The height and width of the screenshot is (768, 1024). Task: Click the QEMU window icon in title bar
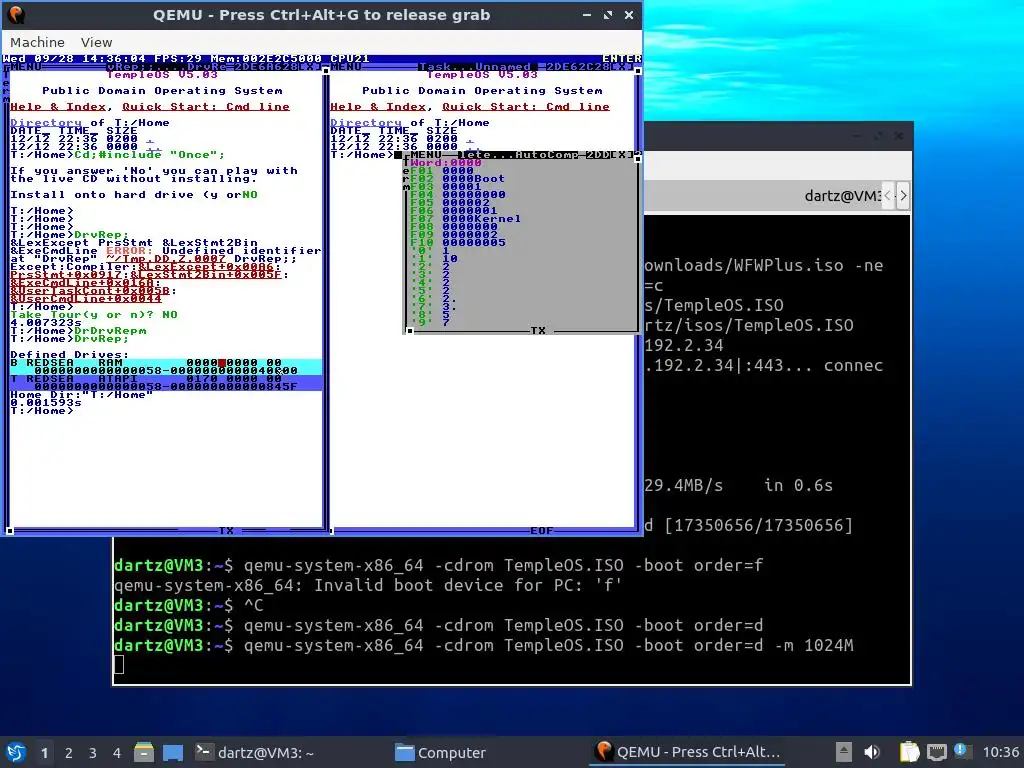pyautogui.click(x=16, y=14)
